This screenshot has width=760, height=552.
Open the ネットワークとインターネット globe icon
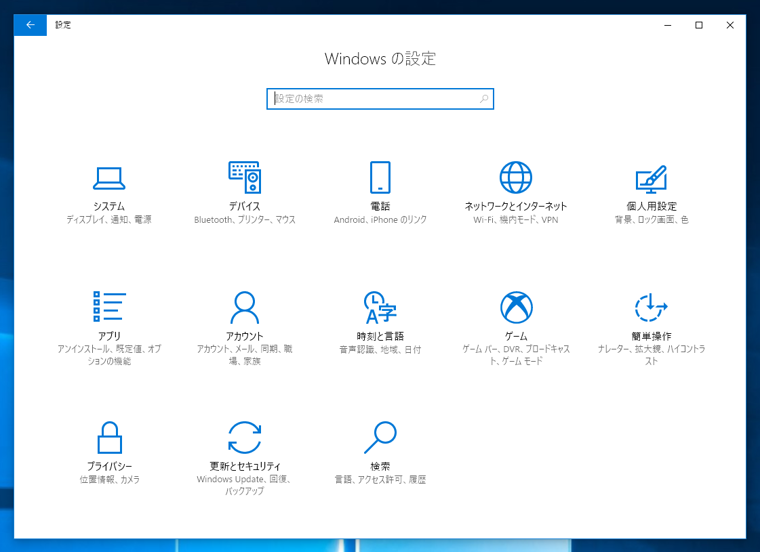(516, 177)
